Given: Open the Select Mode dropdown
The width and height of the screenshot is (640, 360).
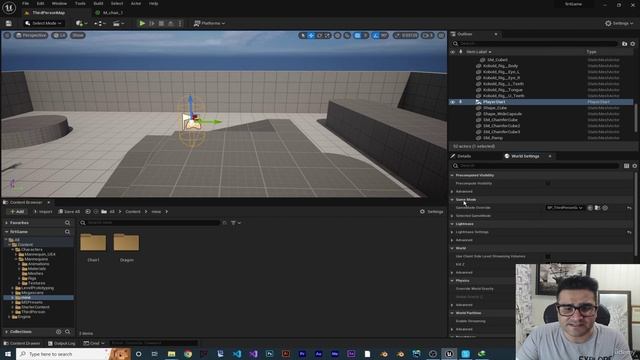Looking at the screenshot, I should point(43,23).
